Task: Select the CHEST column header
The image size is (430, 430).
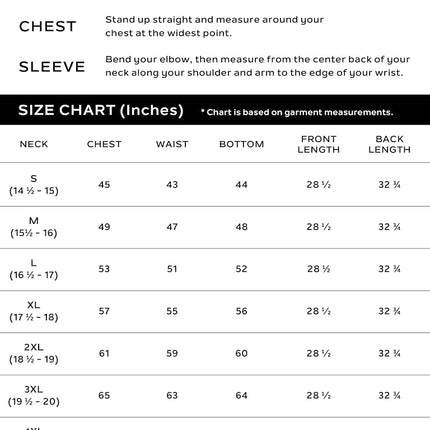Action: coord(104,144)
